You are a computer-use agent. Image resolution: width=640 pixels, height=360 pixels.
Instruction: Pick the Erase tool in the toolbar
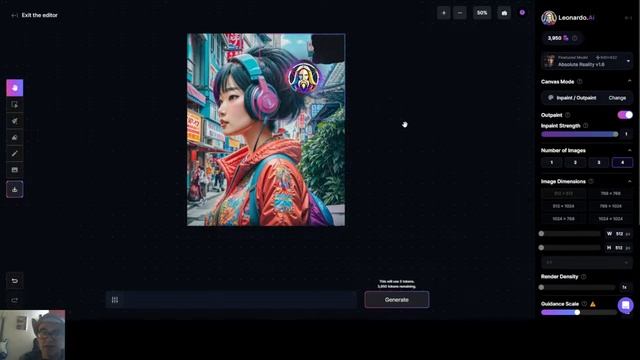tap(15, 138)
